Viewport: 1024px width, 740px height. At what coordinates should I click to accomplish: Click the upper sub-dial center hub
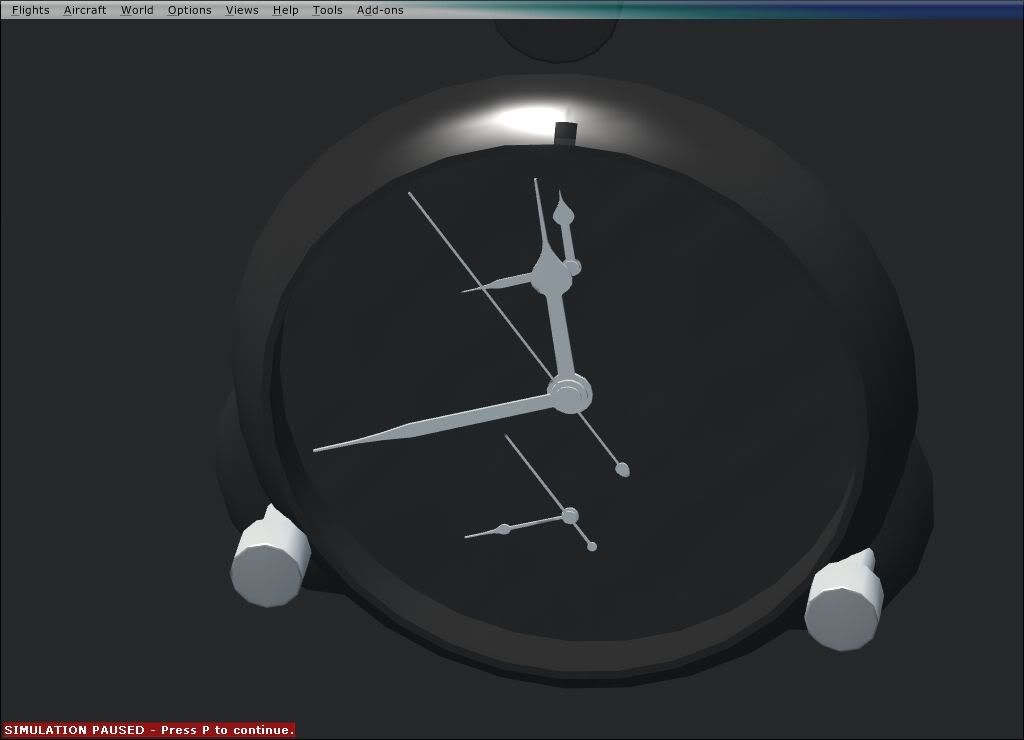(551, 274)
